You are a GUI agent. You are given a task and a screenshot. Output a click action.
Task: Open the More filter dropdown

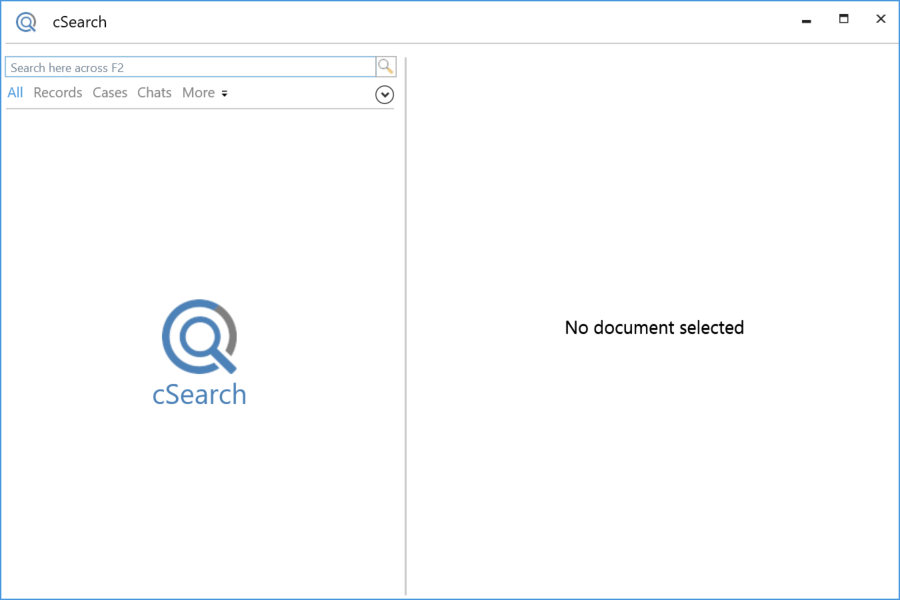click(199, 93)
